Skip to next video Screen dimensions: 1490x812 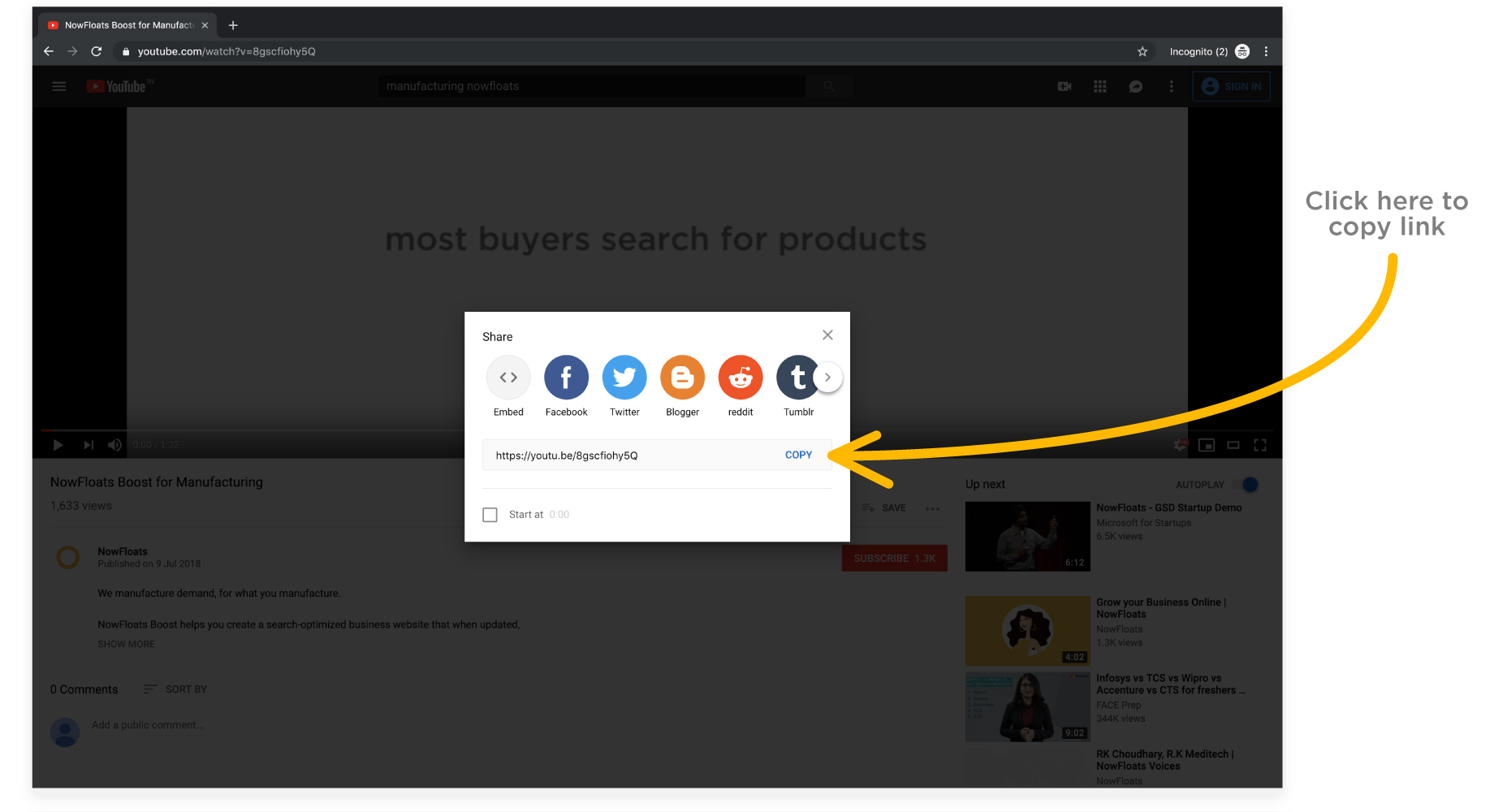coord(89,445)
